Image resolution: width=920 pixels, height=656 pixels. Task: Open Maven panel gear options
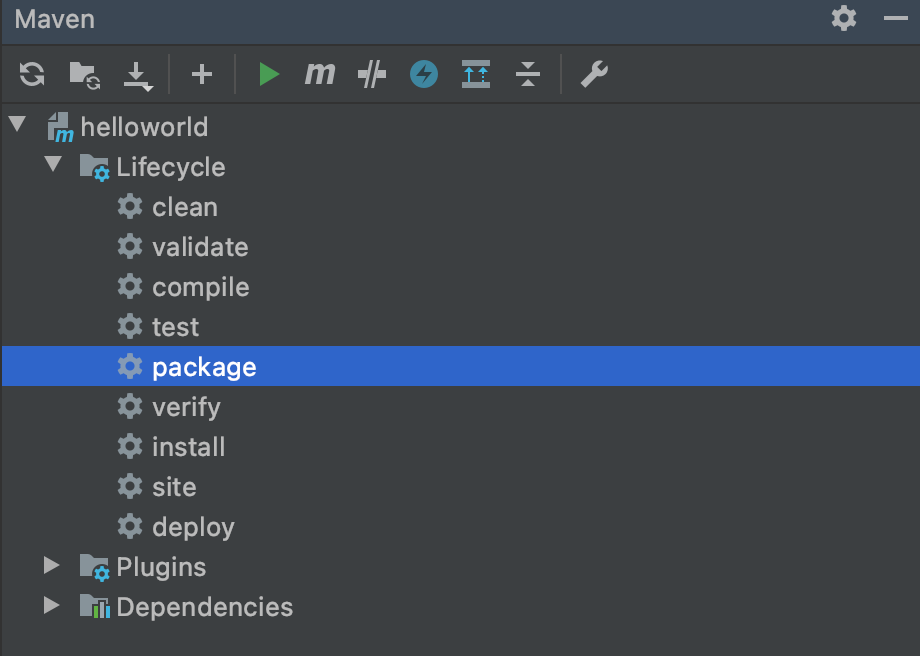click(844, 18)
